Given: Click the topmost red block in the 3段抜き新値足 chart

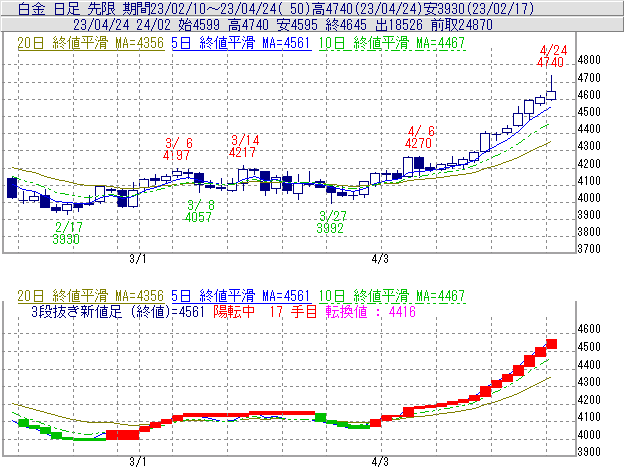Looking at the screenshot, I should (551, 344).
